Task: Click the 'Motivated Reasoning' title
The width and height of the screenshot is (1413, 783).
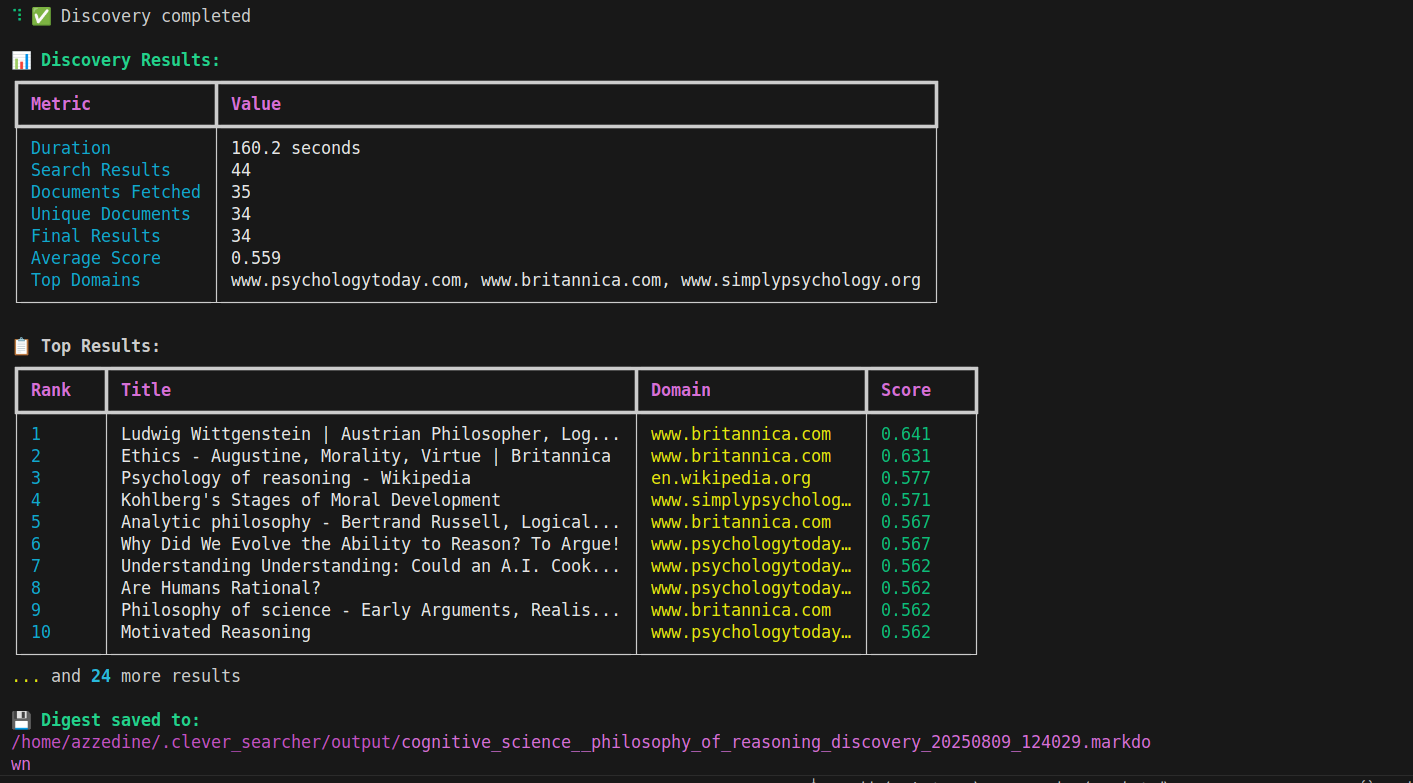Action: (x=216, y=632)
